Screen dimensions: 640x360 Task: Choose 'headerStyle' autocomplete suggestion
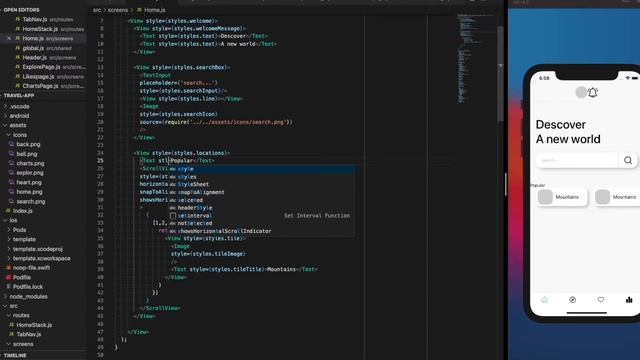[261, 208]
